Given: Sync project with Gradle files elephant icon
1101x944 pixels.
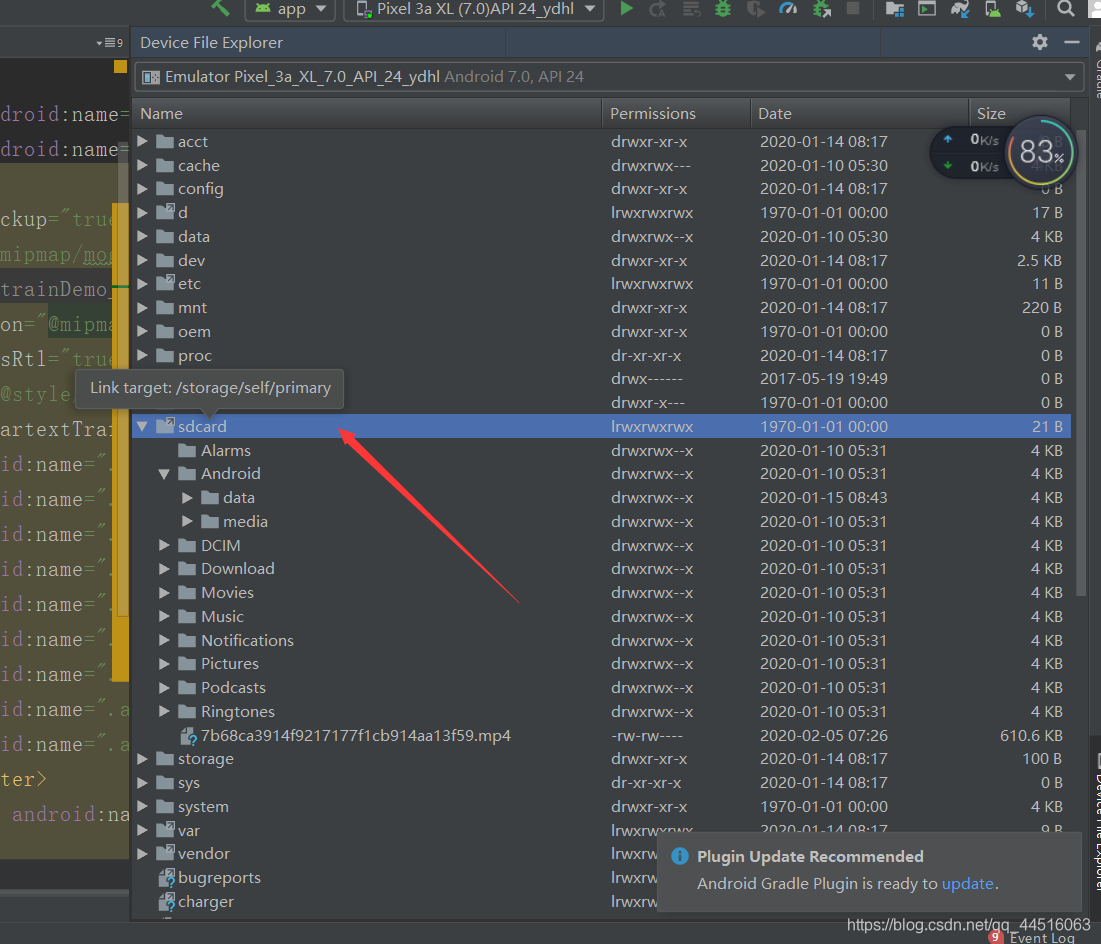Looking at the screenshot, I should pyautogui.click(x=960, y=8).
